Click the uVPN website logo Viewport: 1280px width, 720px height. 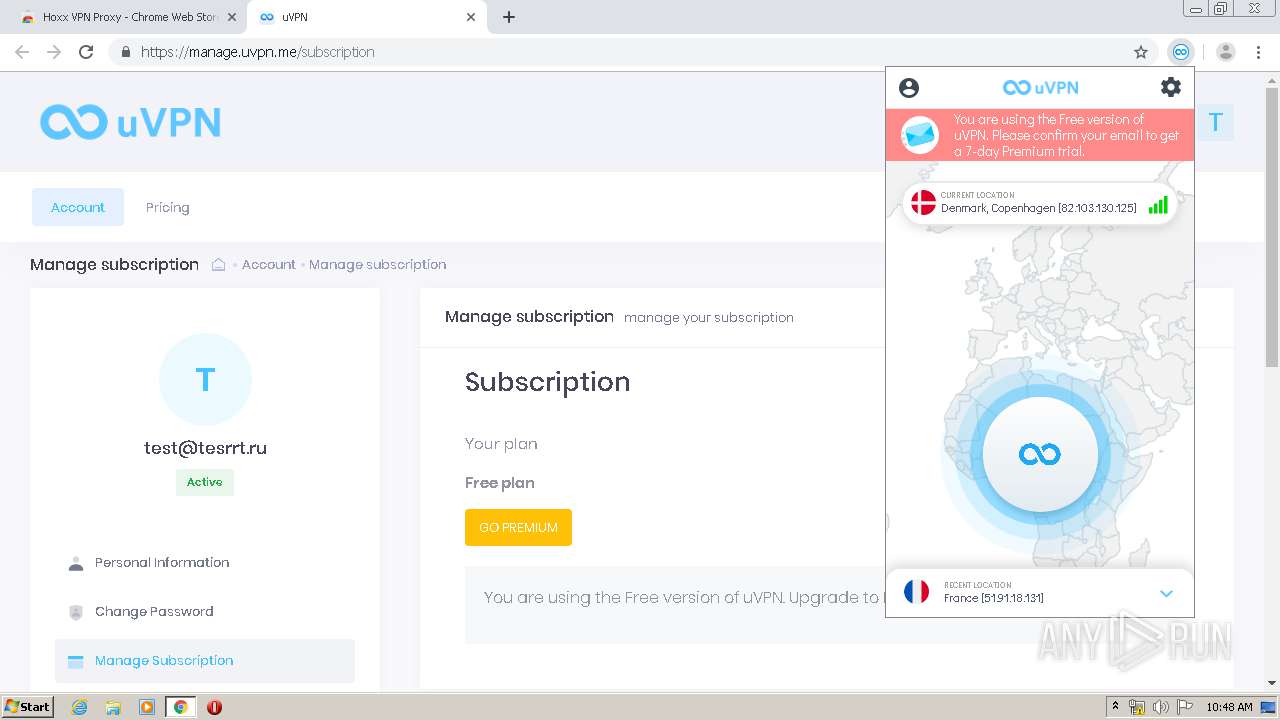130,122
